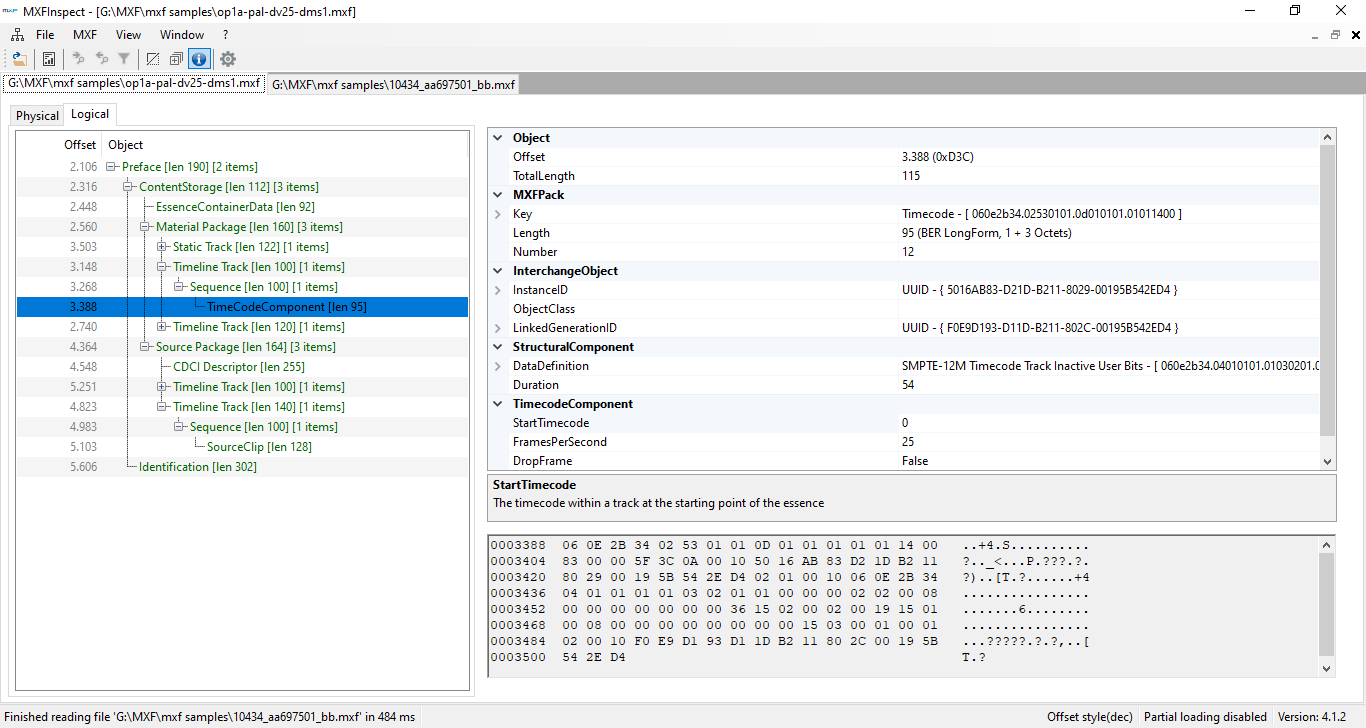Image resolution: width=1366 pixels, height=728 pixels.
Task: Select the SourceClip [len 128] row
Action: pos(242,447)
